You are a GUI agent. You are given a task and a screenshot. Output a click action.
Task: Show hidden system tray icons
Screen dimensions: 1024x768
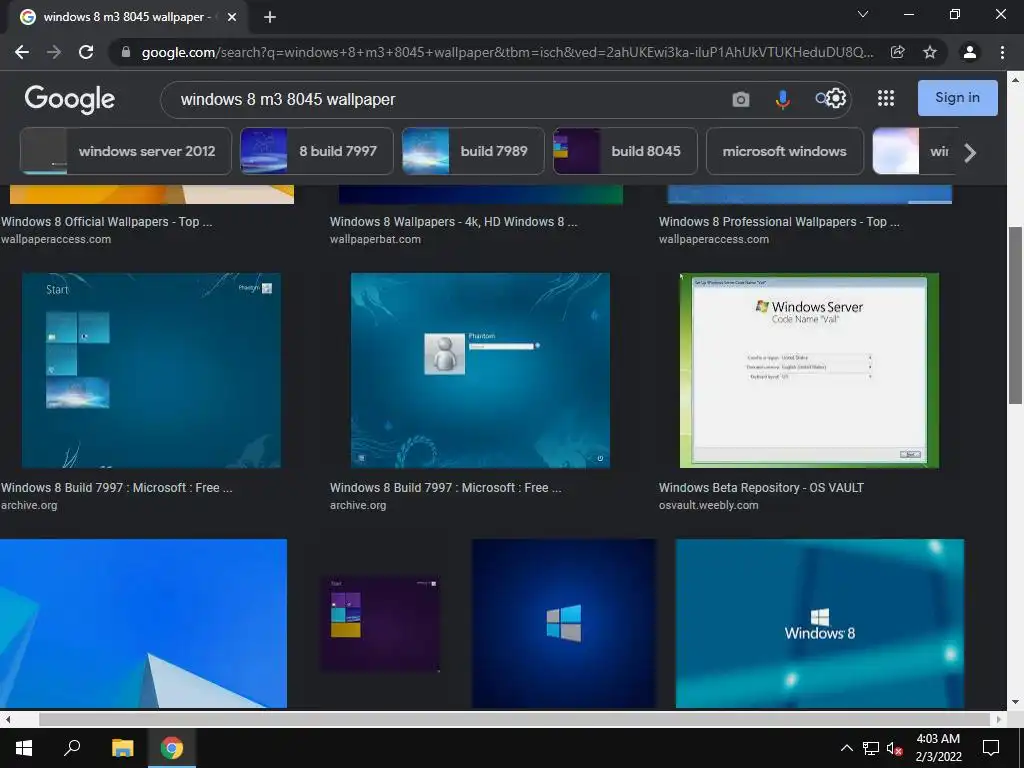tap(846, 748)
